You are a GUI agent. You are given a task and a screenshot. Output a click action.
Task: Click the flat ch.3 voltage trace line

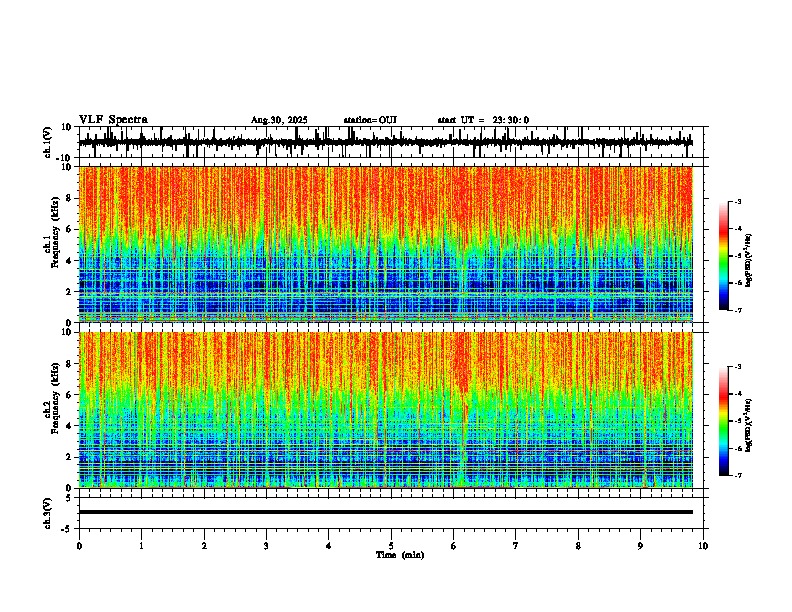coord(386,512)
